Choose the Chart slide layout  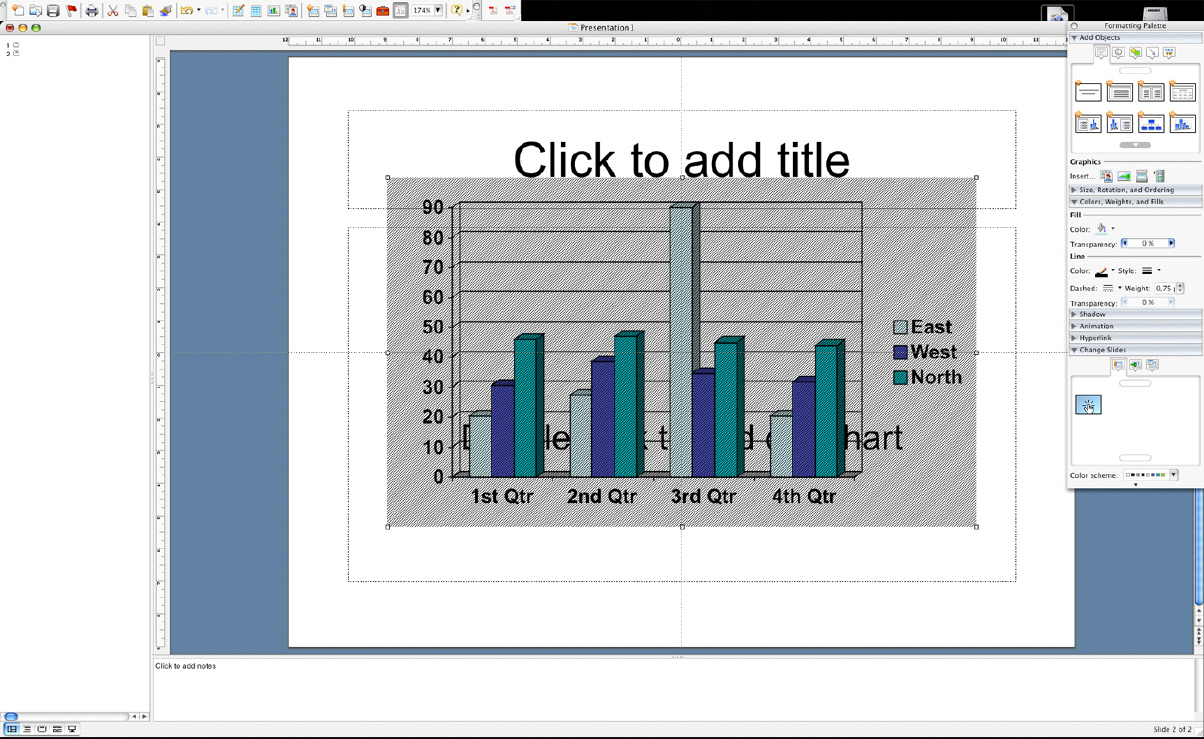1183,123
